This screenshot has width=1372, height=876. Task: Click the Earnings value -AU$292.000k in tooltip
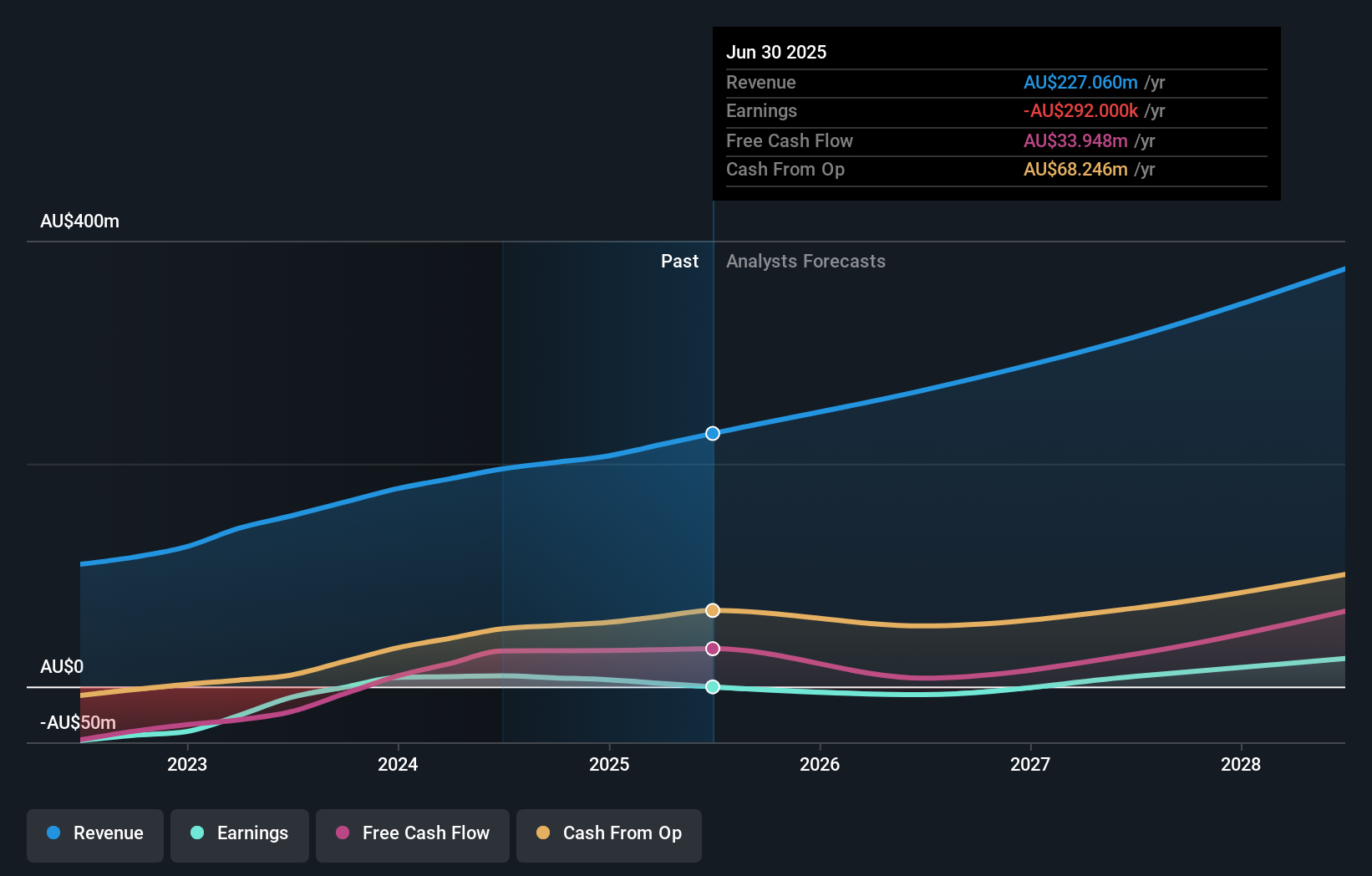pos(1082,110)
